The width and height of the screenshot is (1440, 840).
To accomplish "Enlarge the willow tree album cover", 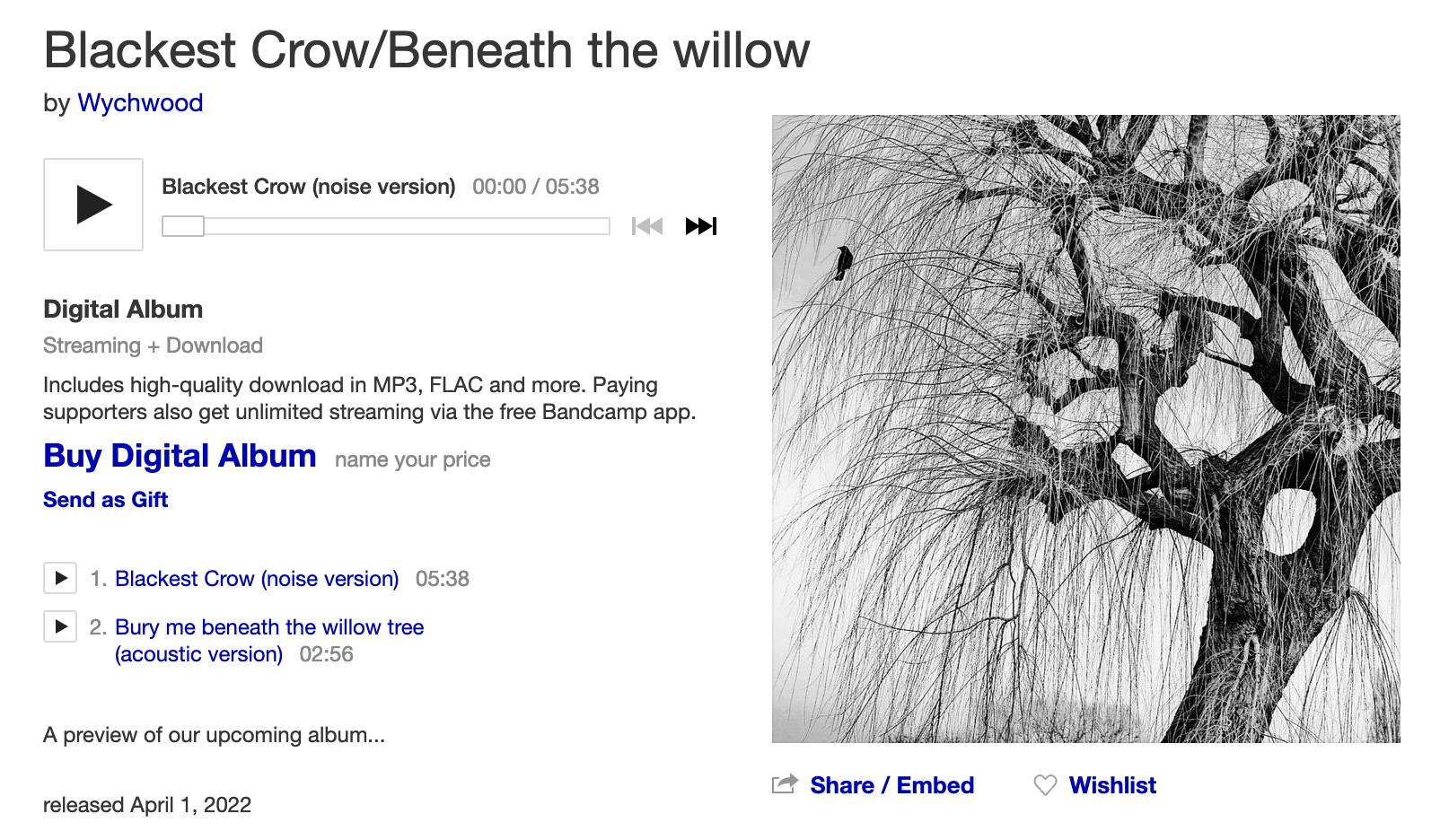I will pos(1085,429).
